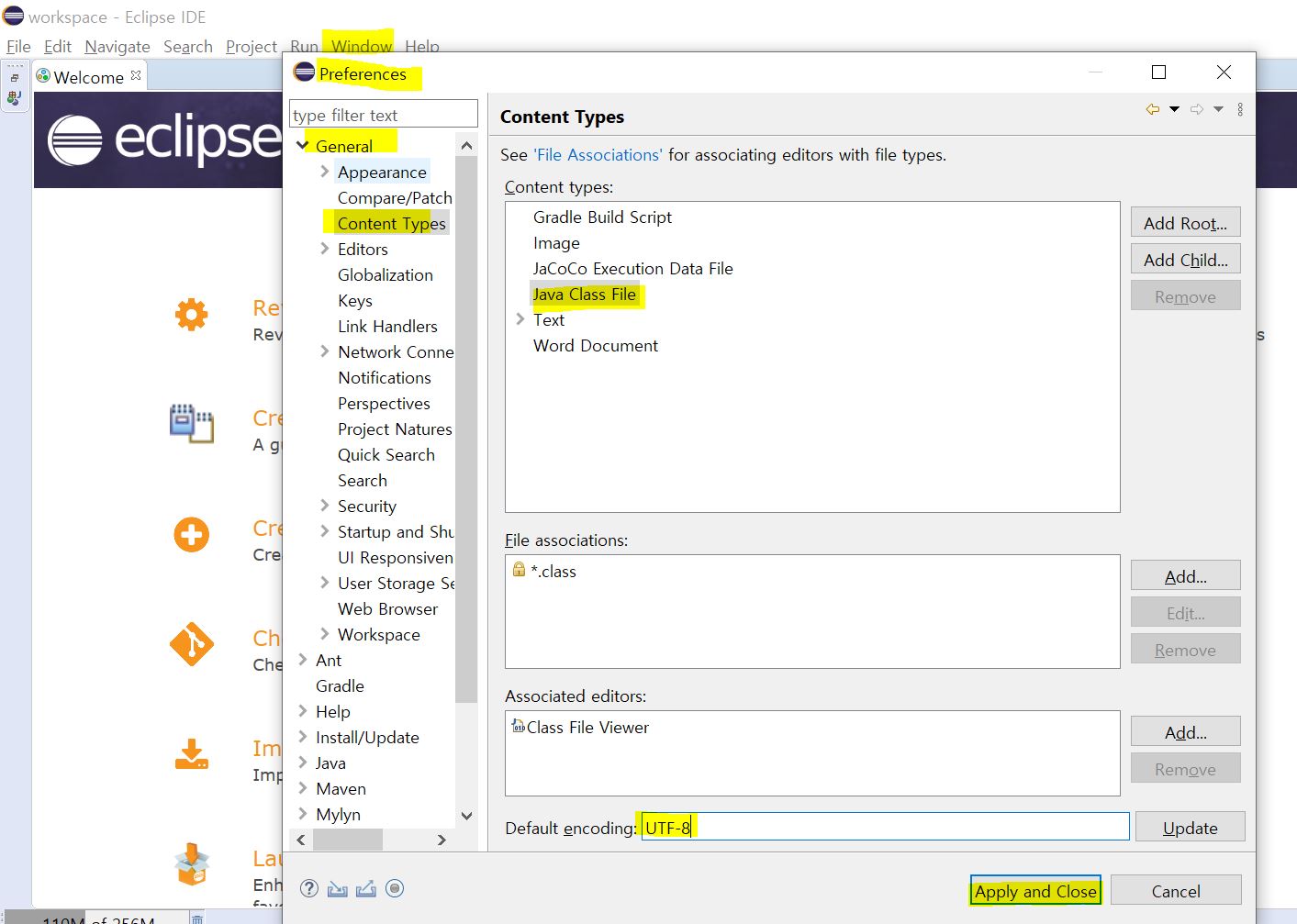Click the Marketplace box icon on Welcome page

(191, 863)
